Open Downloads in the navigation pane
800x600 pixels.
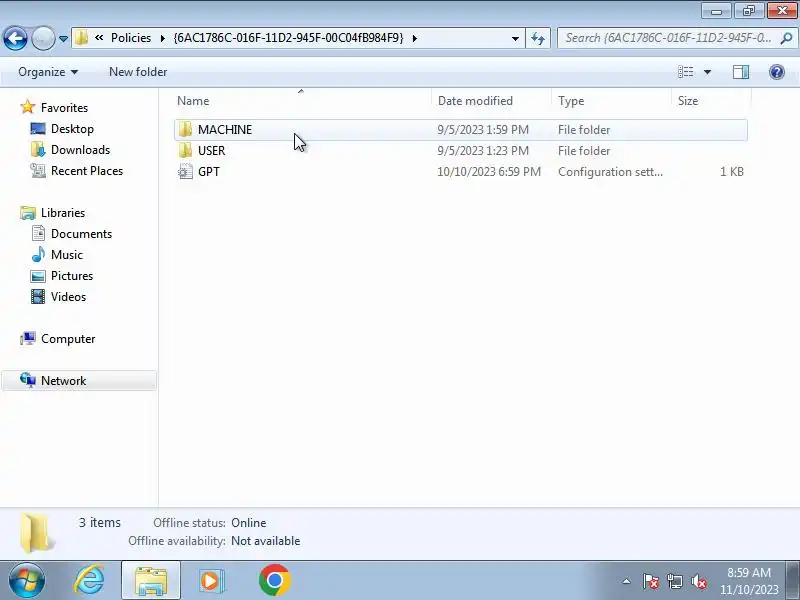tap(81, 150)
